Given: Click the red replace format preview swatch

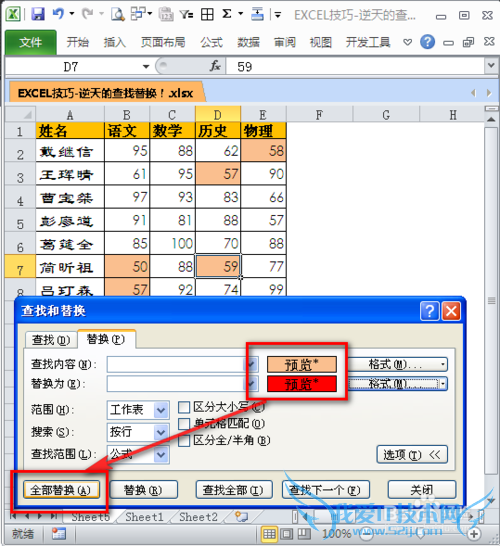Looking at the screenshot, I should [302, 384].
